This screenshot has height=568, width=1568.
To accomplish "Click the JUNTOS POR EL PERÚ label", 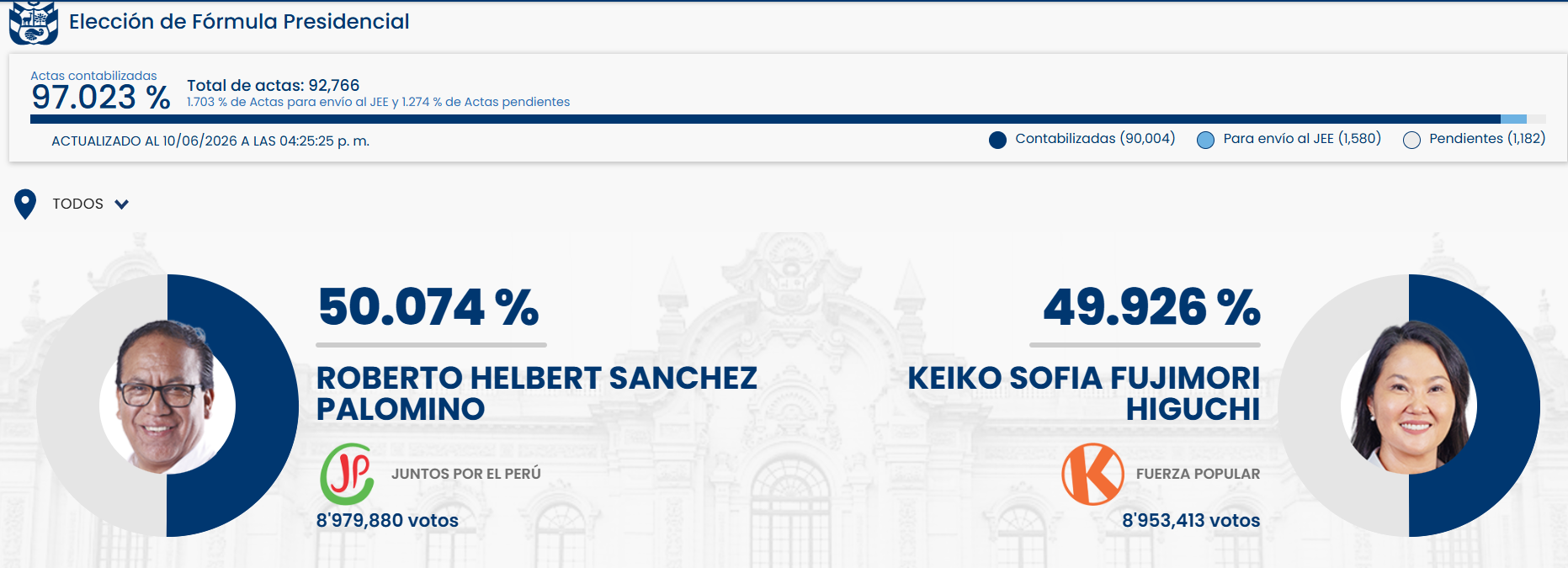I will coord(465,474).
